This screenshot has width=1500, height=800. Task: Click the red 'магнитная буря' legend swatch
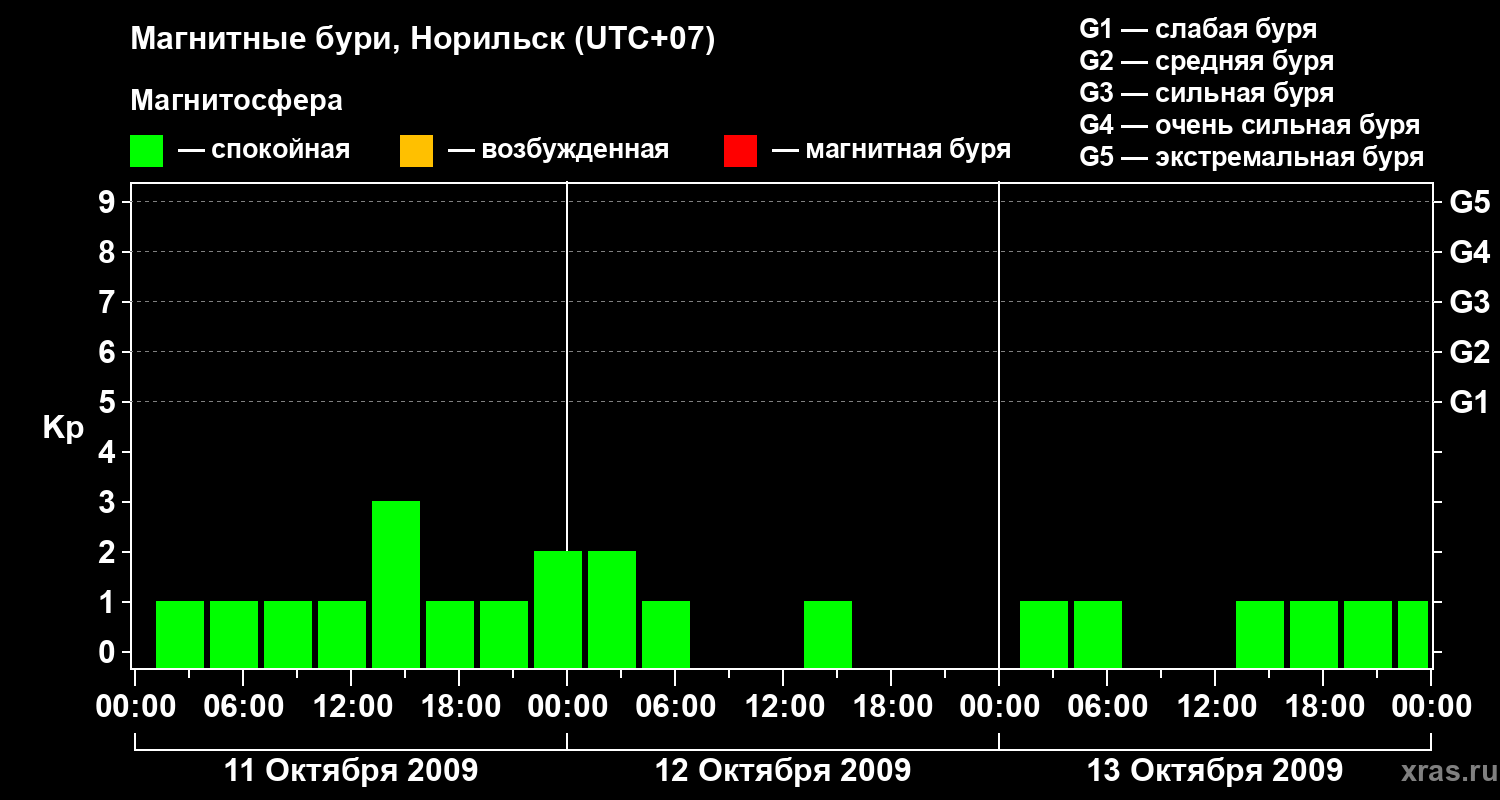pyautogui.click(x=740, y=150)
